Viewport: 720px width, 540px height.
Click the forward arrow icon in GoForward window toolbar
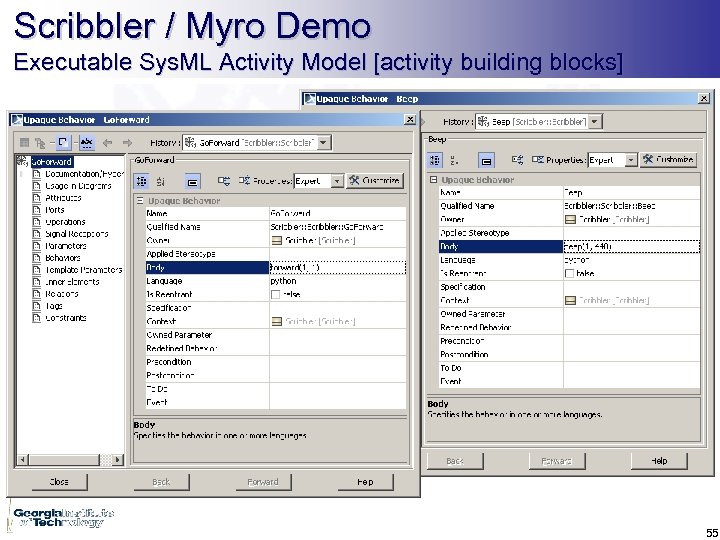coord(127,143)
